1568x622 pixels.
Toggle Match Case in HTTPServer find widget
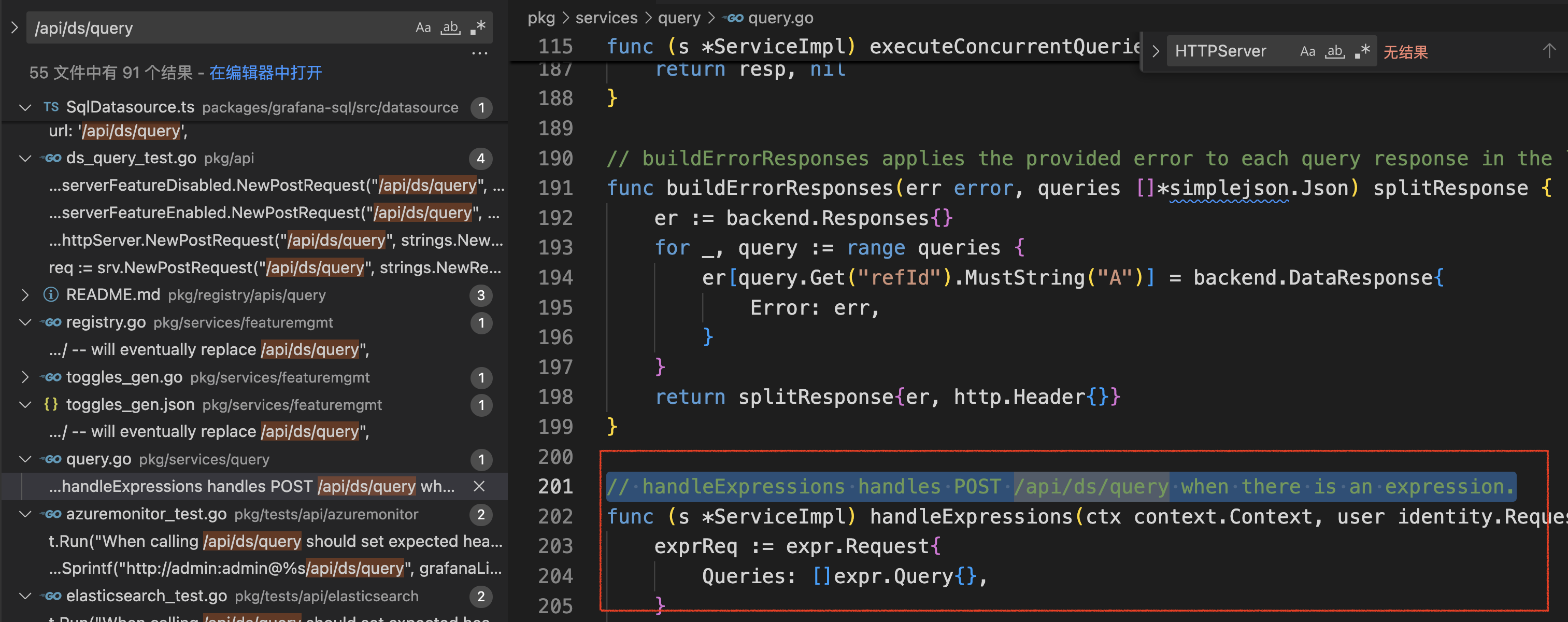point(1307,52)
